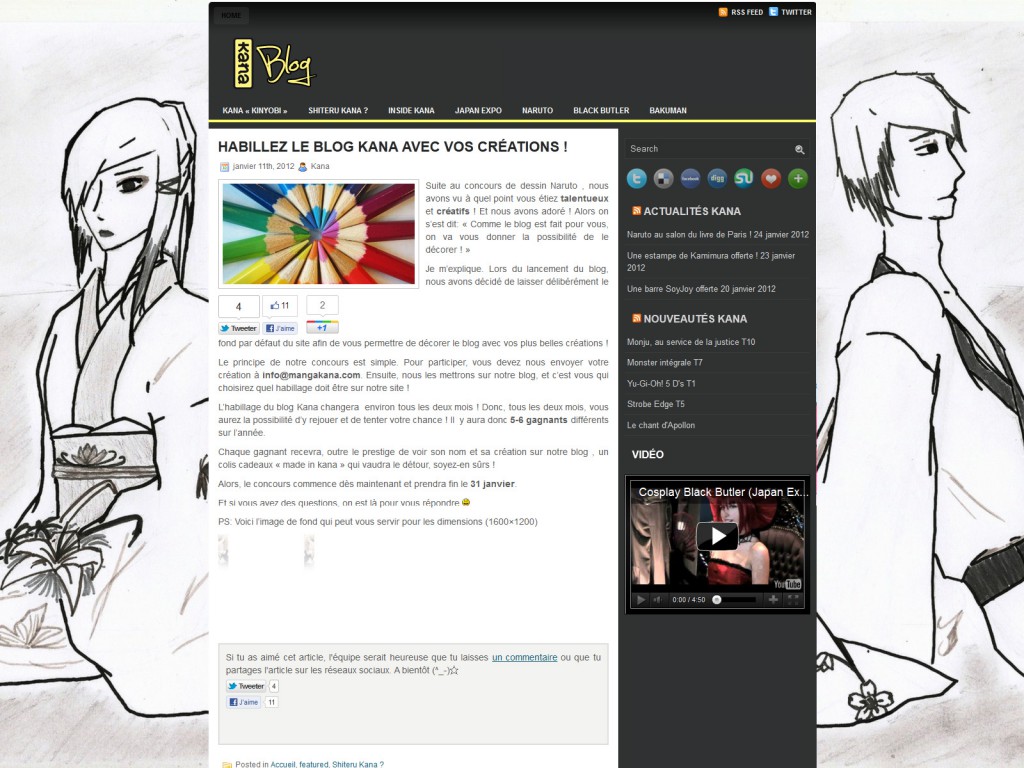Open the RSS Feed link in header
Viewport: 1024px width, 768px height.
pyautogui.click(x=746, y=12)
